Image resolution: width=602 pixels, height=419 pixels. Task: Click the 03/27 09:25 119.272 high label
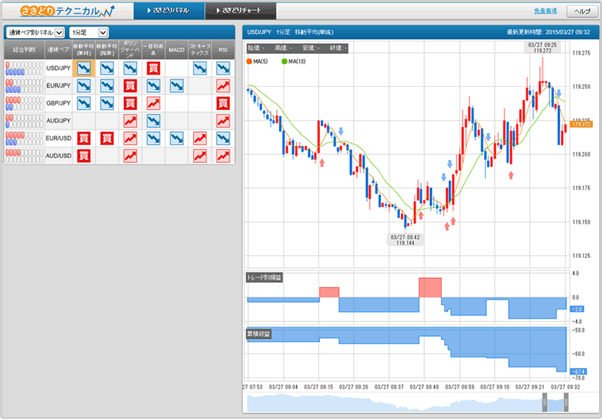pyautogui.click(x=542, y=48)
